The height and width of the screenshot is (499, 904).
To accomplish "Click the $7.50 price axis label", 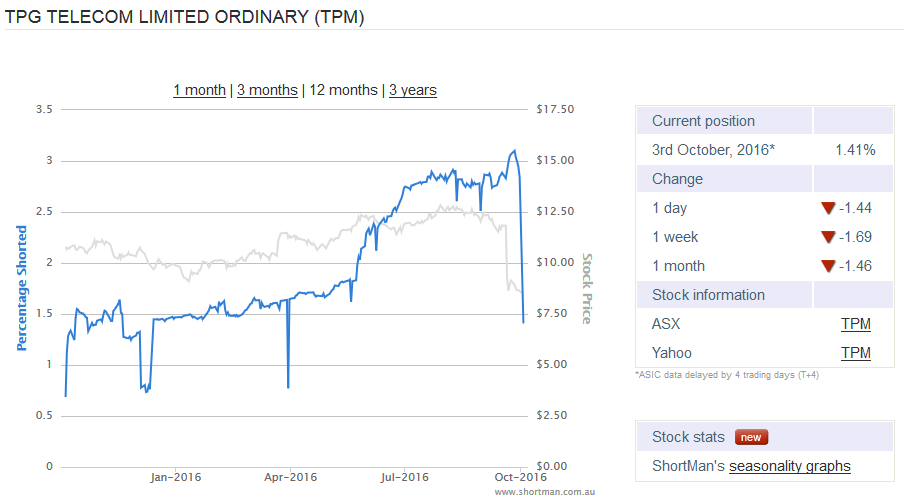I will (552, 313).
